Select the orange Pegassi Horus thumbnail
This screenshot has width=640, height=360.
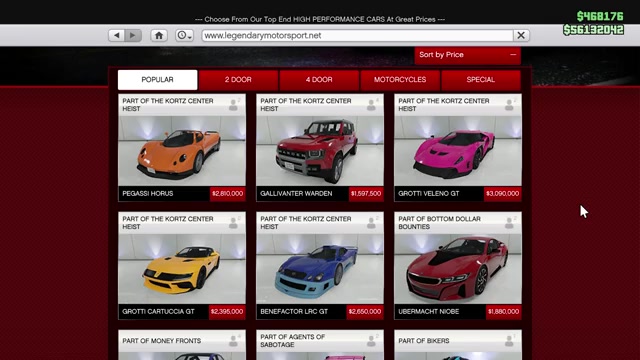tap(182, 151)
